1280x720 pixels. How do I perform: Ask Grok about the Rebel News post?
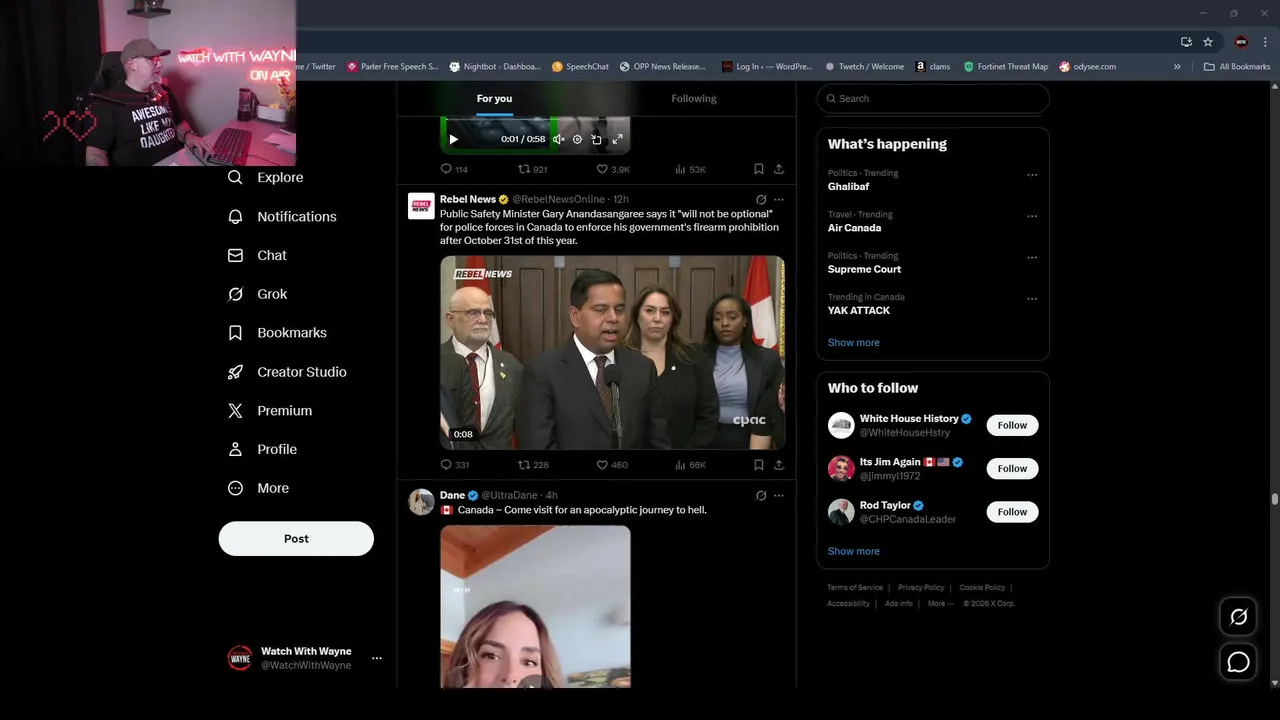pos(761,200)
